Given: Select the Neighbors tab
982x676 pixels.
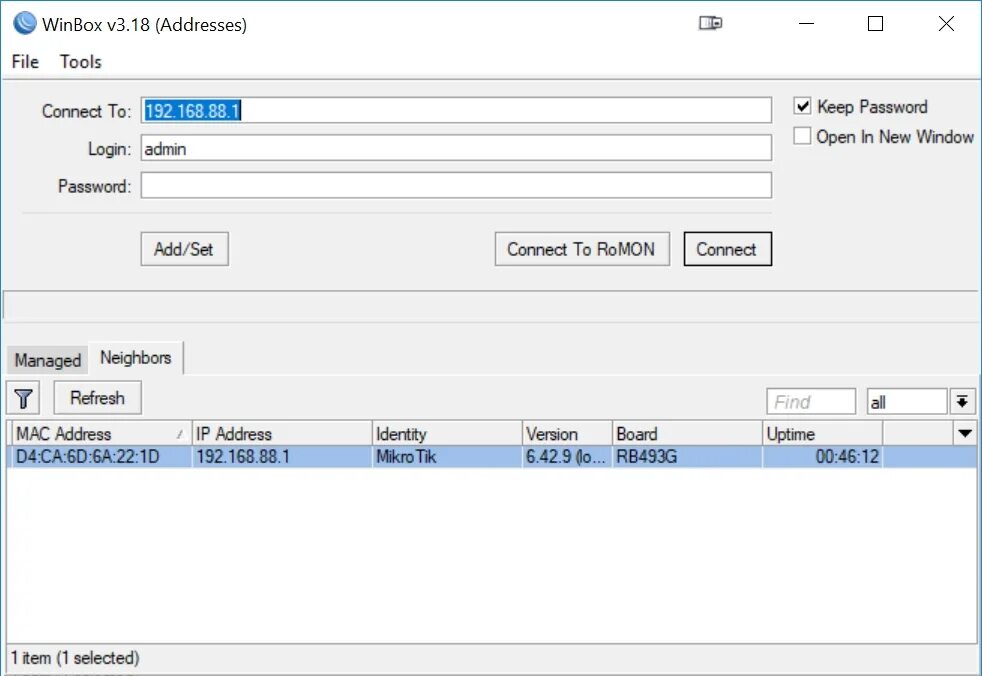Looking at the screenshot, I should [136, 358].
